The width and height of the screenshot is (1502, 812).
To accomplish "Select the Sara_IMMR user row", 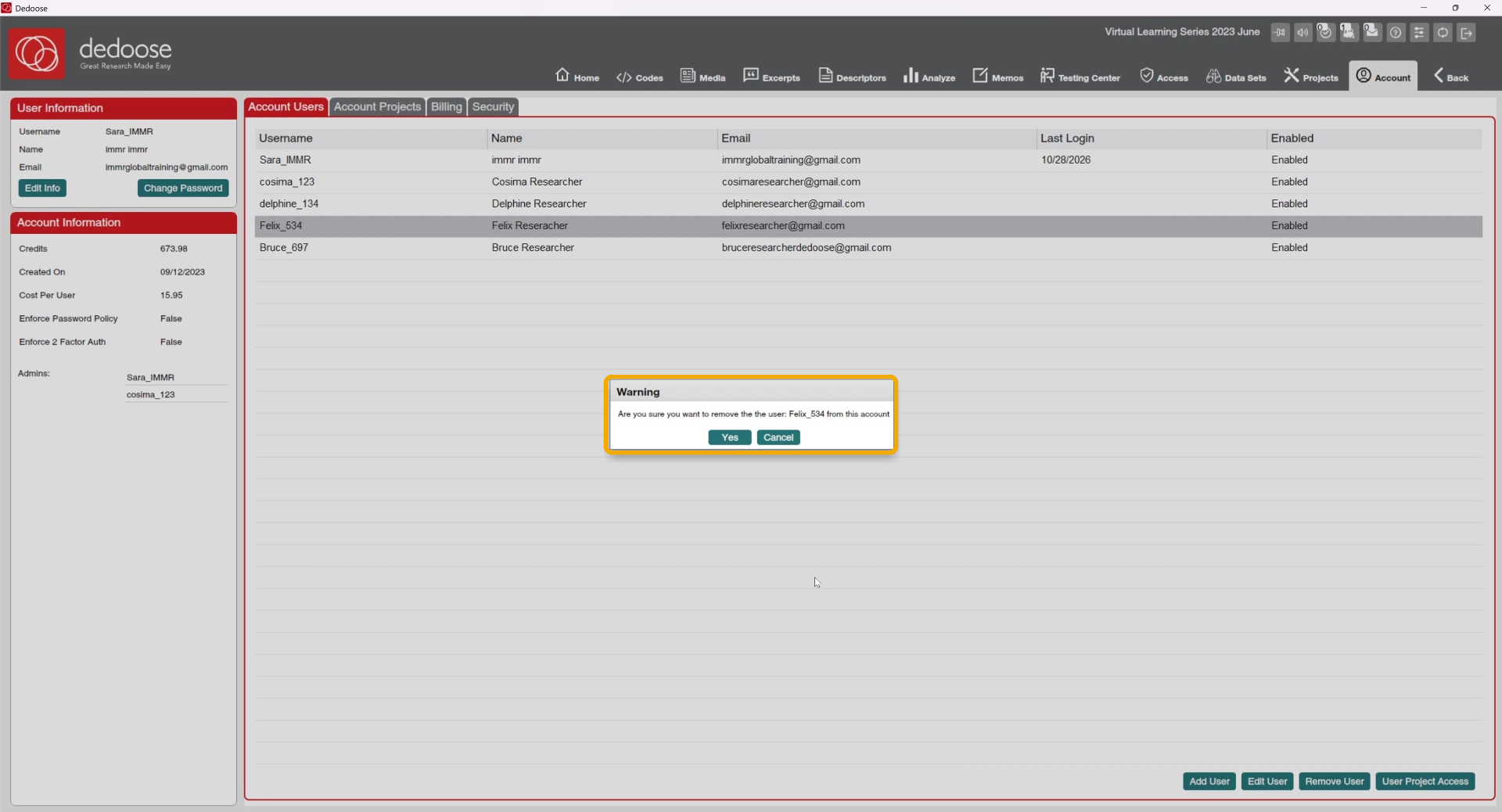I will pos(868,160).
